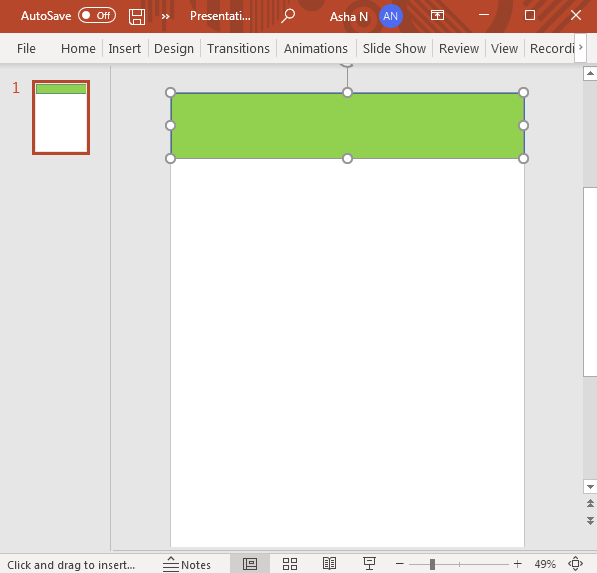Click vertical scrollbar down arrow
Image resolution: width=597 pixels, height=573 pixels.
coord(590,487)
